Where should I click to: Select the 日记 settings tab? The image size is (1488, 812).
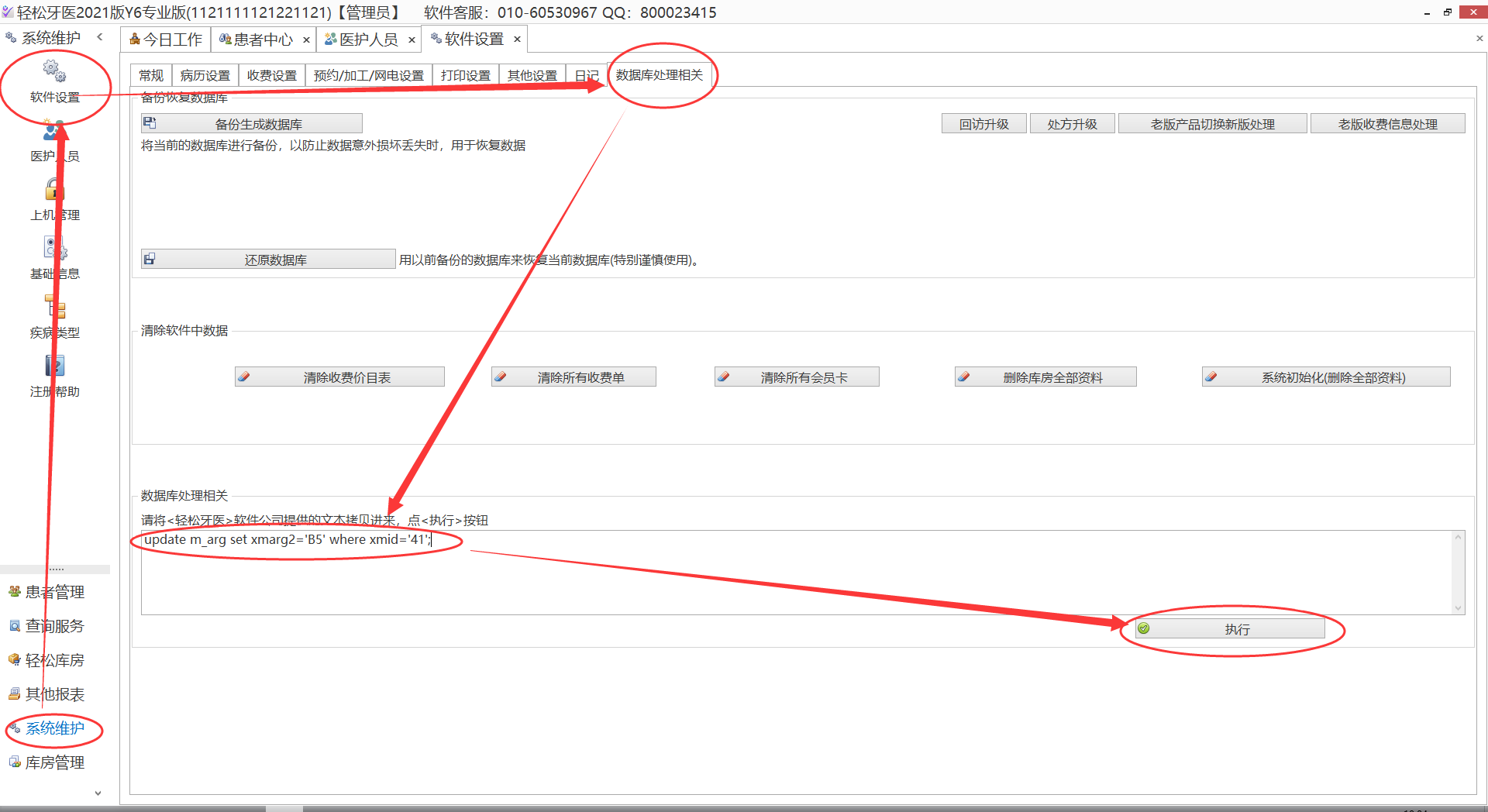(587, 75)
